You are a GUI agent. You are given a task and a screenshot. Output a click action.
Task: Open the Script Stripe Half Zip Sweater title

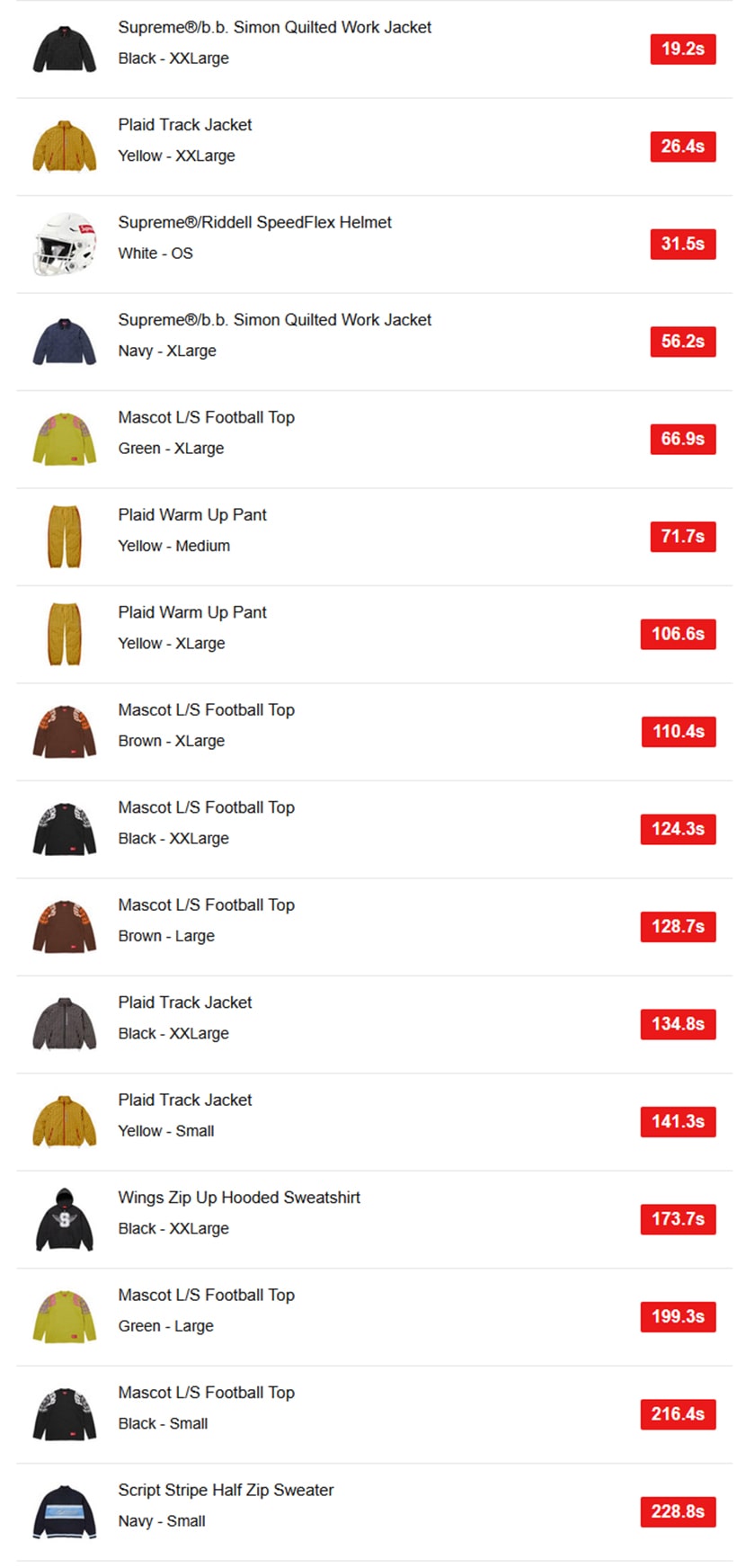226,1490
